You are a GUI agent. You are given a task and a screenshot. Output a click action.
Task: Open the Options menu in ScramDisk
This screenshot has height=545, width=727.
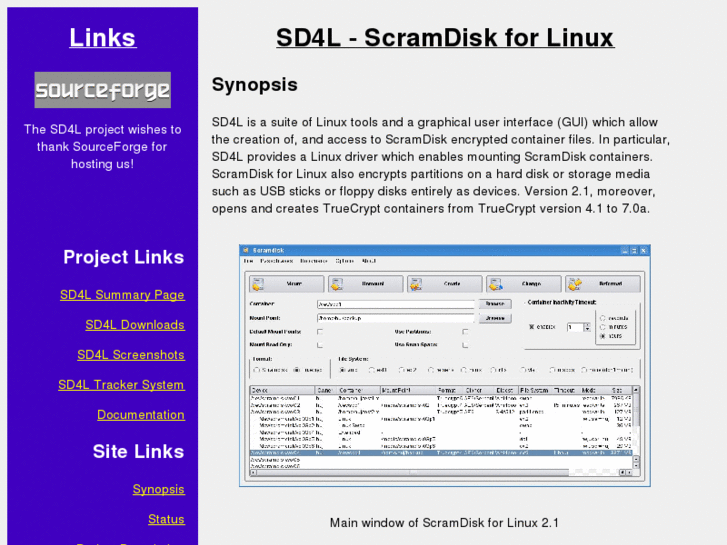(x=344, y=261)
